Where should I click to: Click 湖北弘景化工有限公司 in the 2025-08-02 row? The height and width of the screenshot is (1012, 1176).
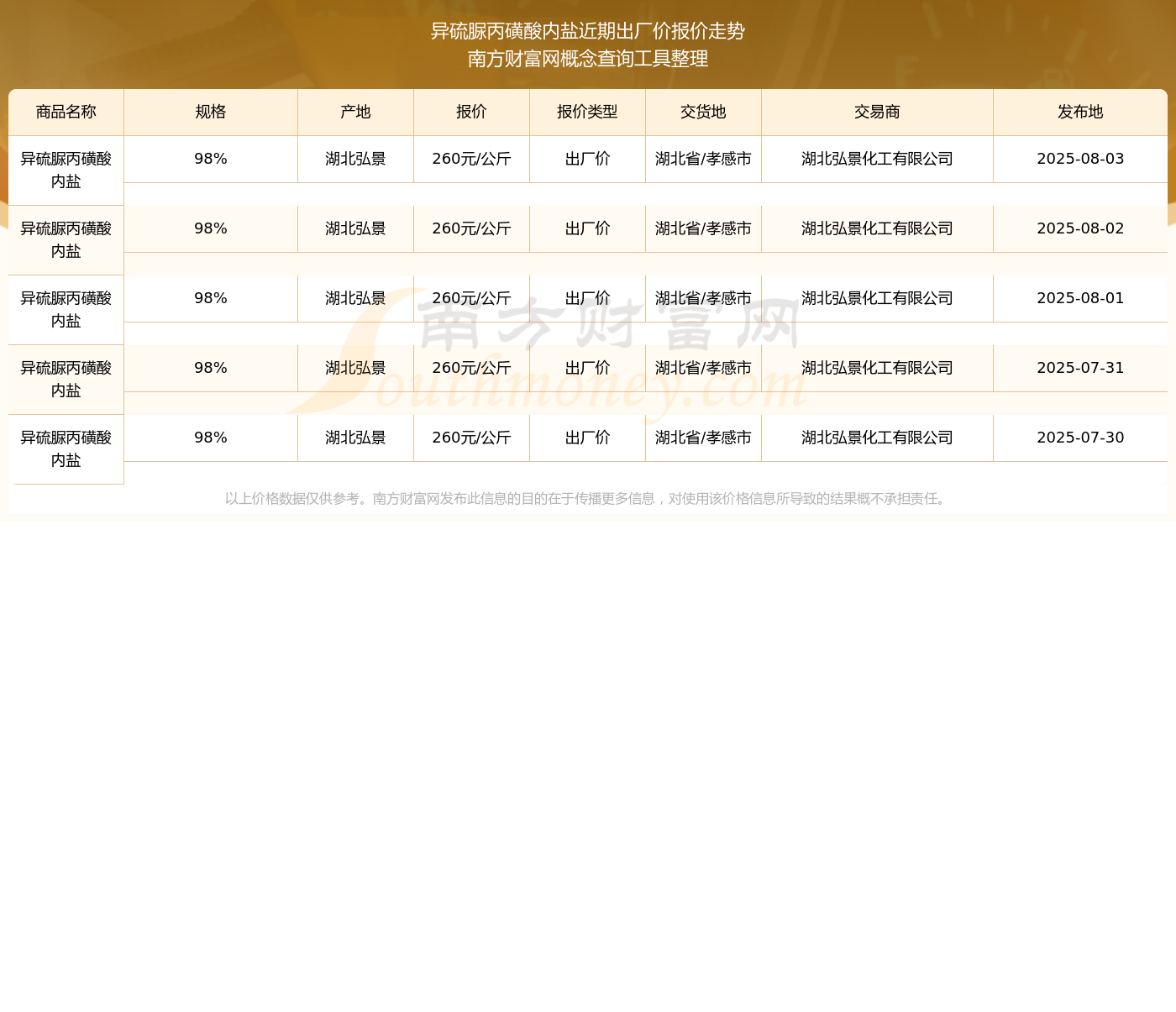[x=878, y=229]
